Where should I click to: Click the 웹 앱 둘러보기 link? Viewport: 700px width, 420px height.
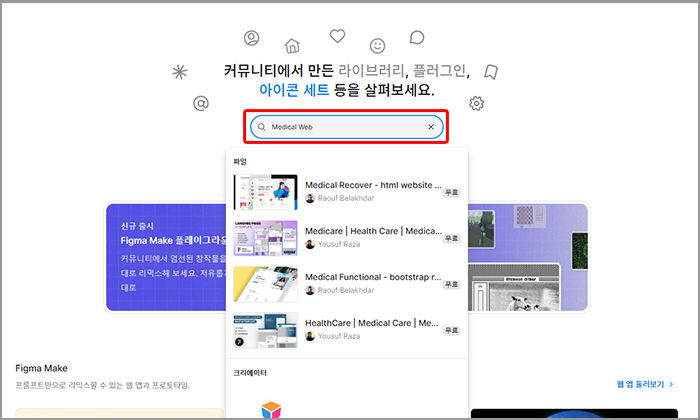click(645, 384)
